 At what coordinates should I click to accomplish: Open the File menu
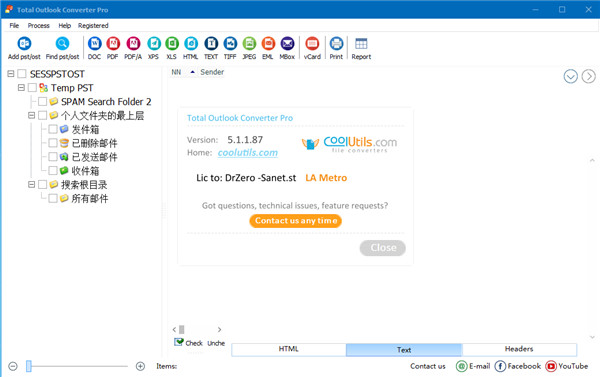pos(14,26)
